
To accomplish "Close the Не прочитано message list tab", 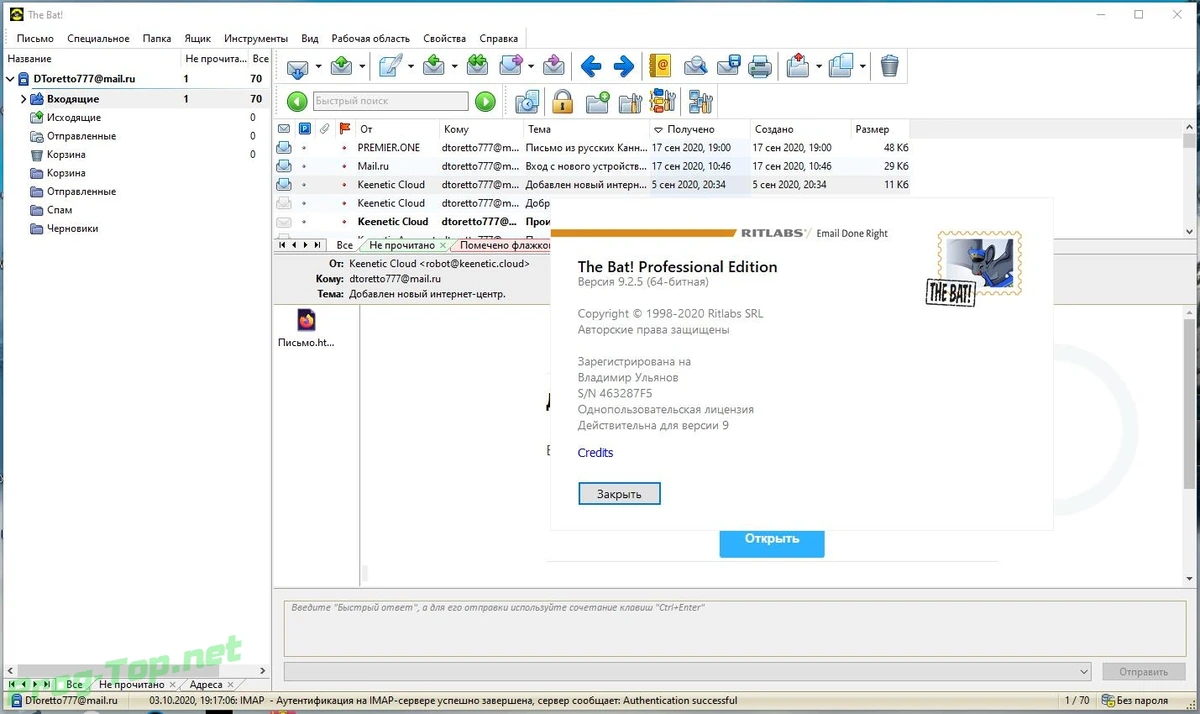I will point(444,245).
